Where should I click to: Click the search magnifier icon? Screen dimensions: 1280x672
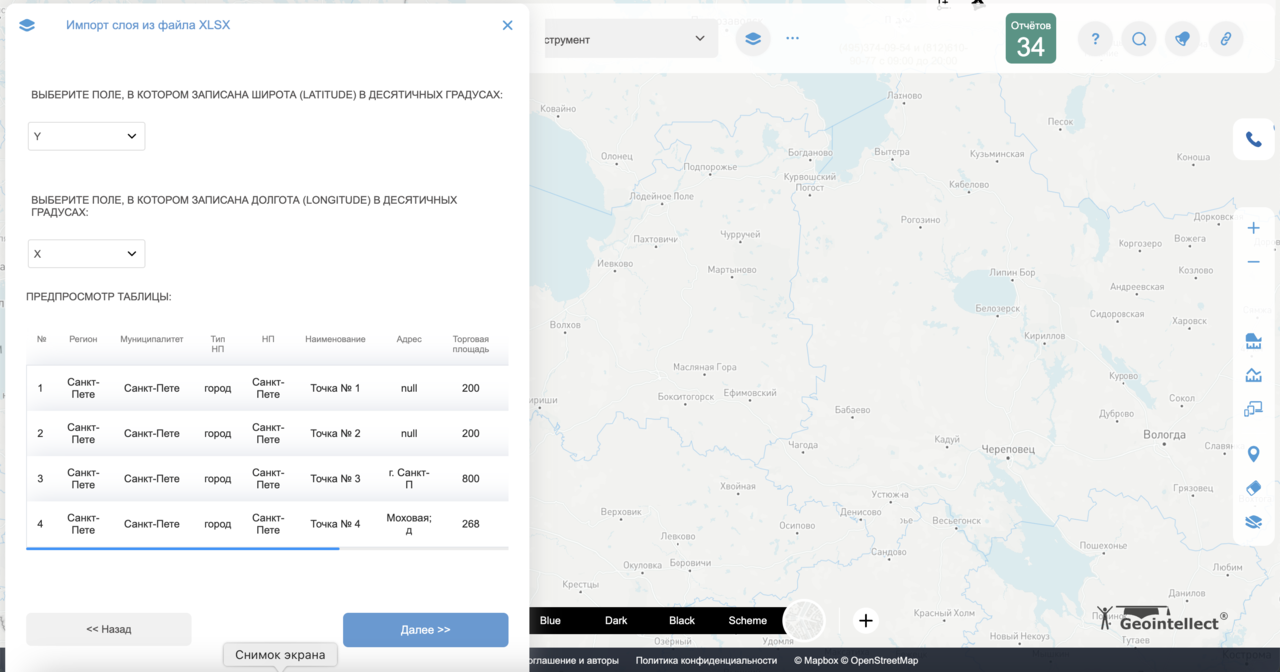point(1138,38)
